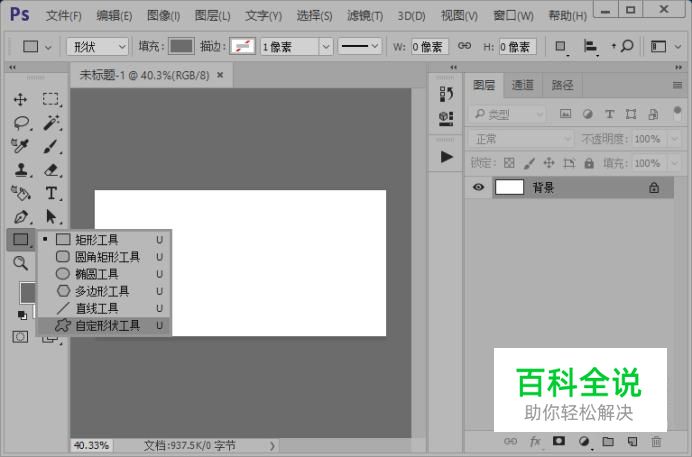692x457 pixels.
Task: Hide the 背景 layer eye icon
Action: pos(478,187)
